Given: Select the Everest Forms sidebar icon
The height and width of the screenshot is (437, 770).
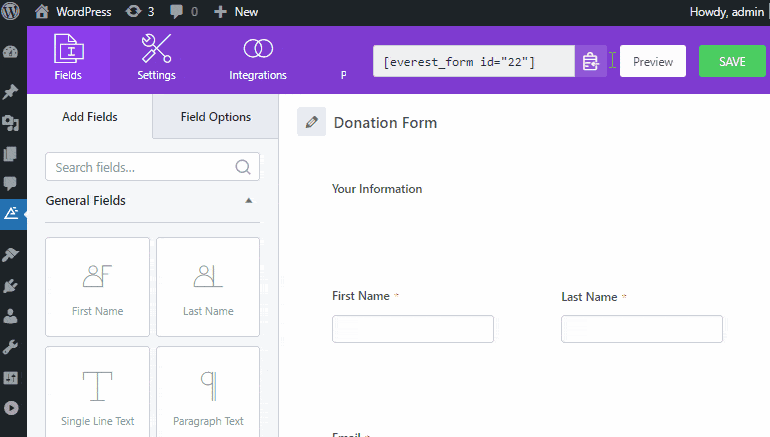Looking at the screenshot, I should (11, 213).
